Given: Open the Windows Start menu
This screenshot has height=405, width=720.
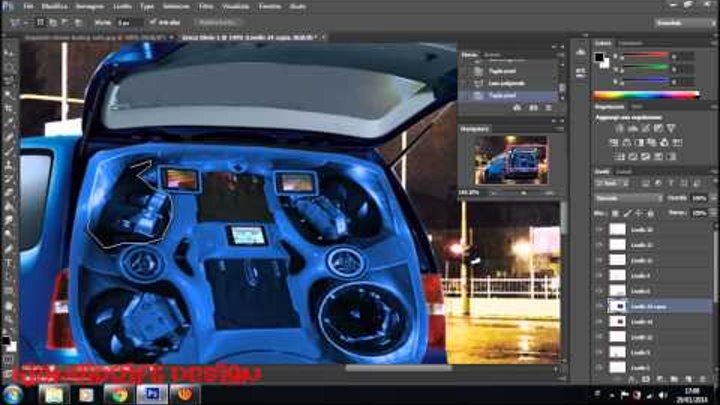Looking at the screenshot, I should 12,394.
